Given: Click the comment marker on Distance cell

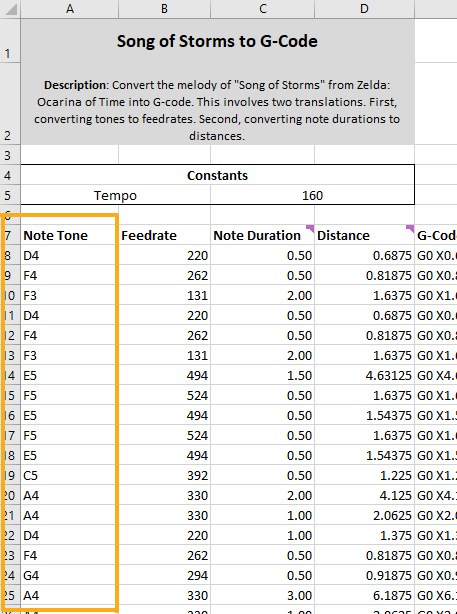Looking at the screenshot, I should 410,228.
